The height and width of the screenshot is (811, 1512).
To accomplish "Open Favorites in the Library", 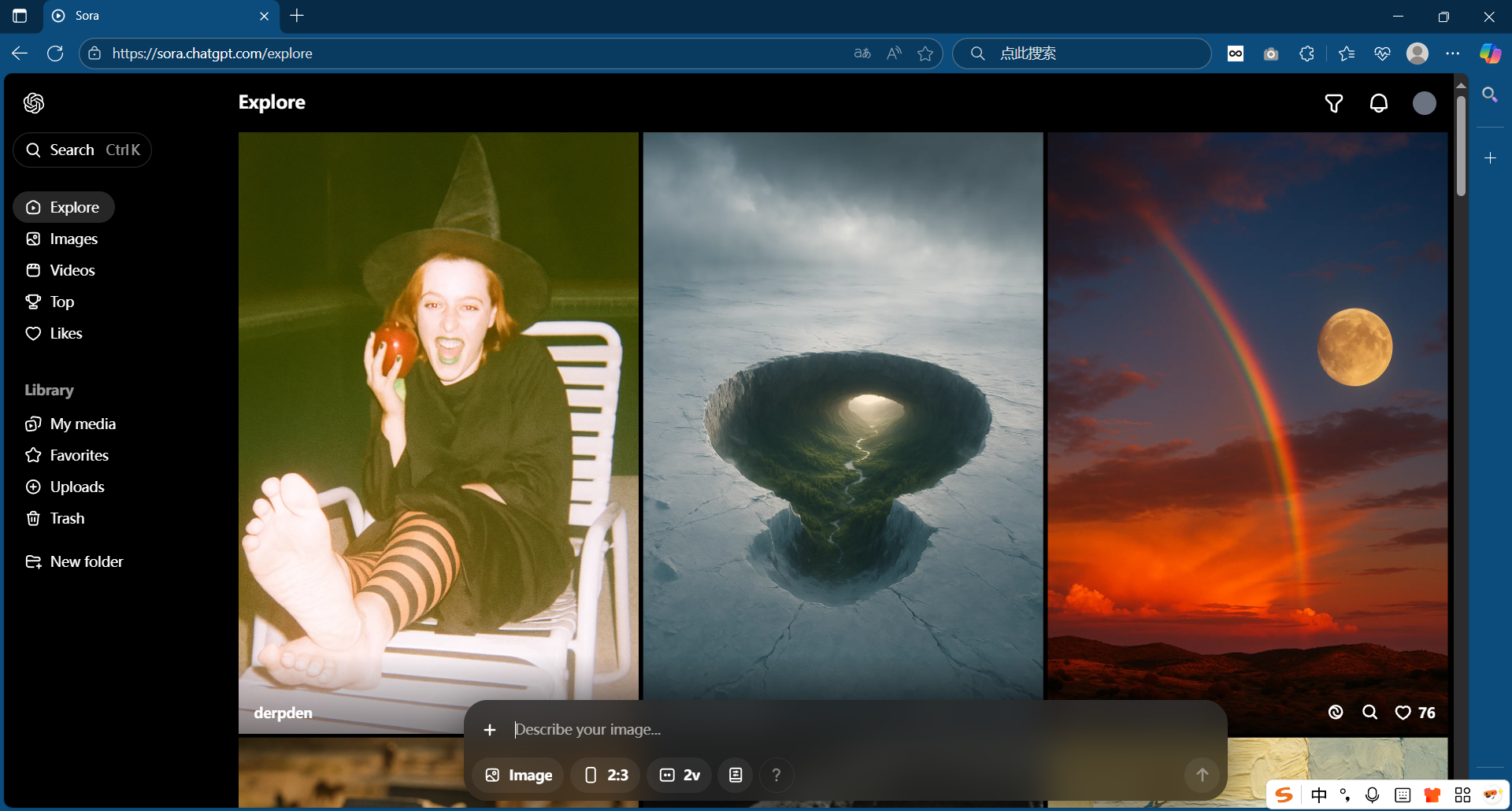I will 68,455.
